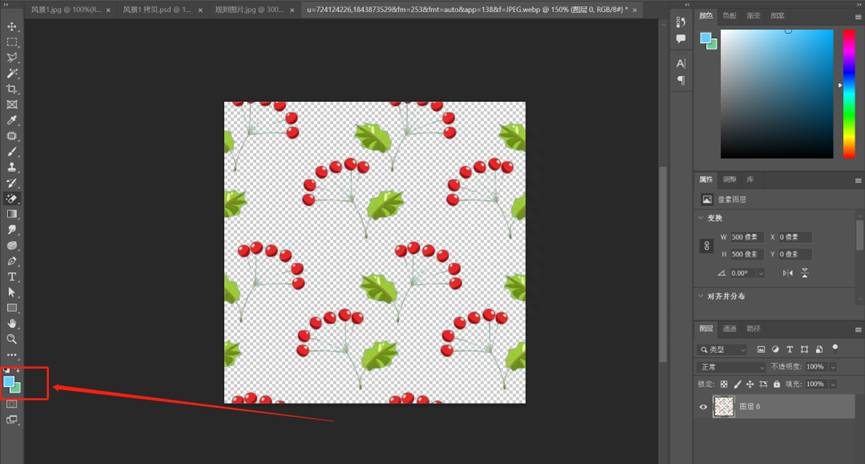Select the Zoom magnifier tool
Screen dimensions: 865x464
[x=12, y=339]
